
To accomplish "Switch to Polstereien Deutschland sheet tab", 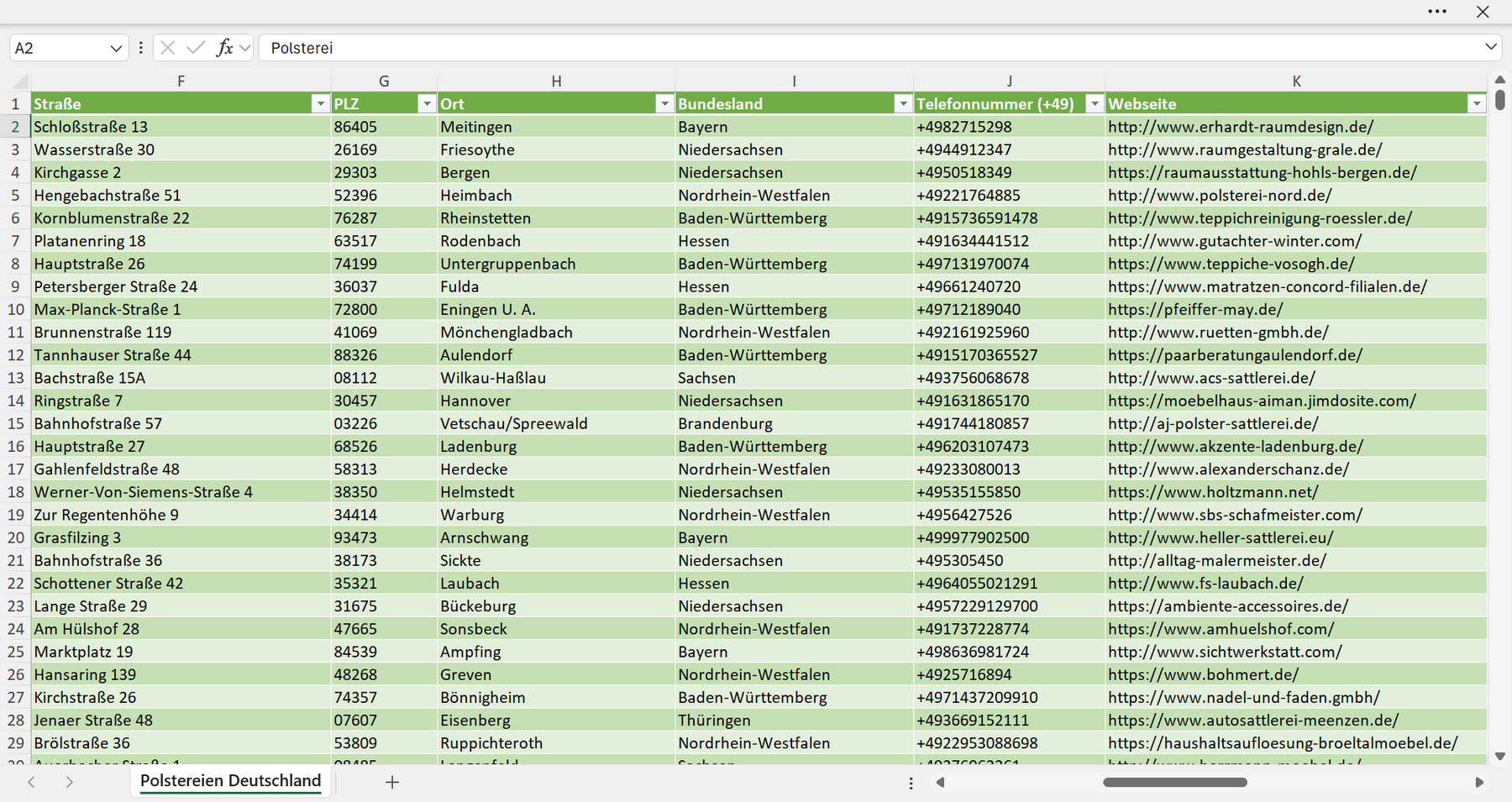I will coord(230,781).
